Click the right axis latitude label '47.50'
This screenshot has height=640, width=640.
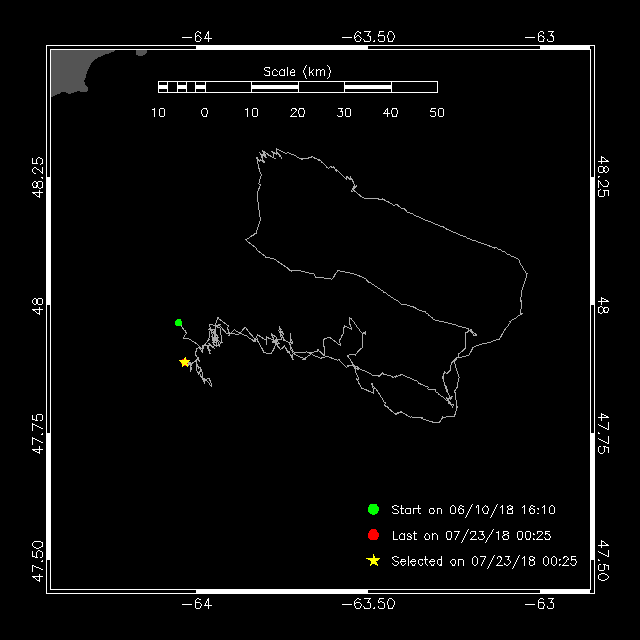[x=603, y=561]
